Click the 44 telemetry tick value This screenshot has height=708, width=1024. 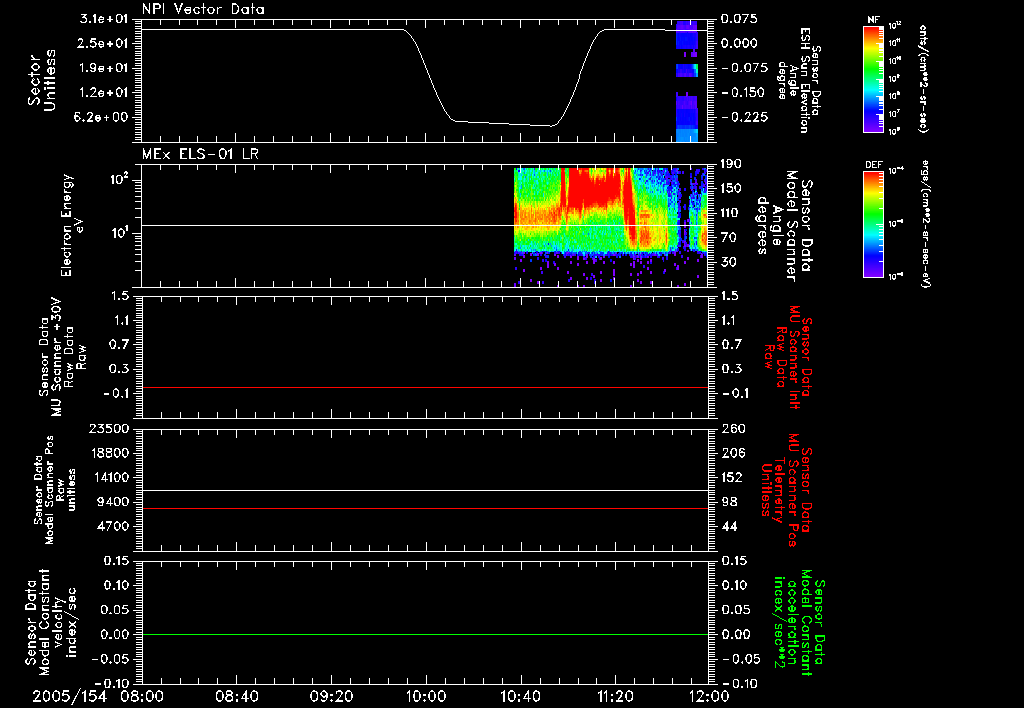[x=729, y=526]
